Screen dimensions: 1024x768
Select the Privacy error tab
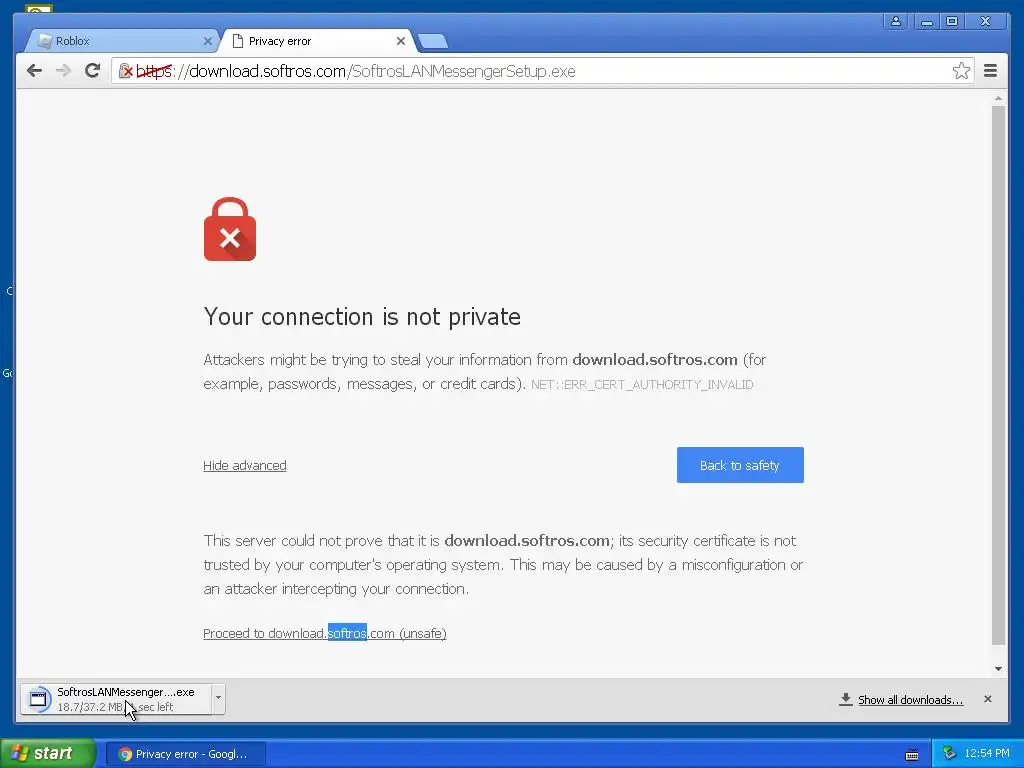317,41
